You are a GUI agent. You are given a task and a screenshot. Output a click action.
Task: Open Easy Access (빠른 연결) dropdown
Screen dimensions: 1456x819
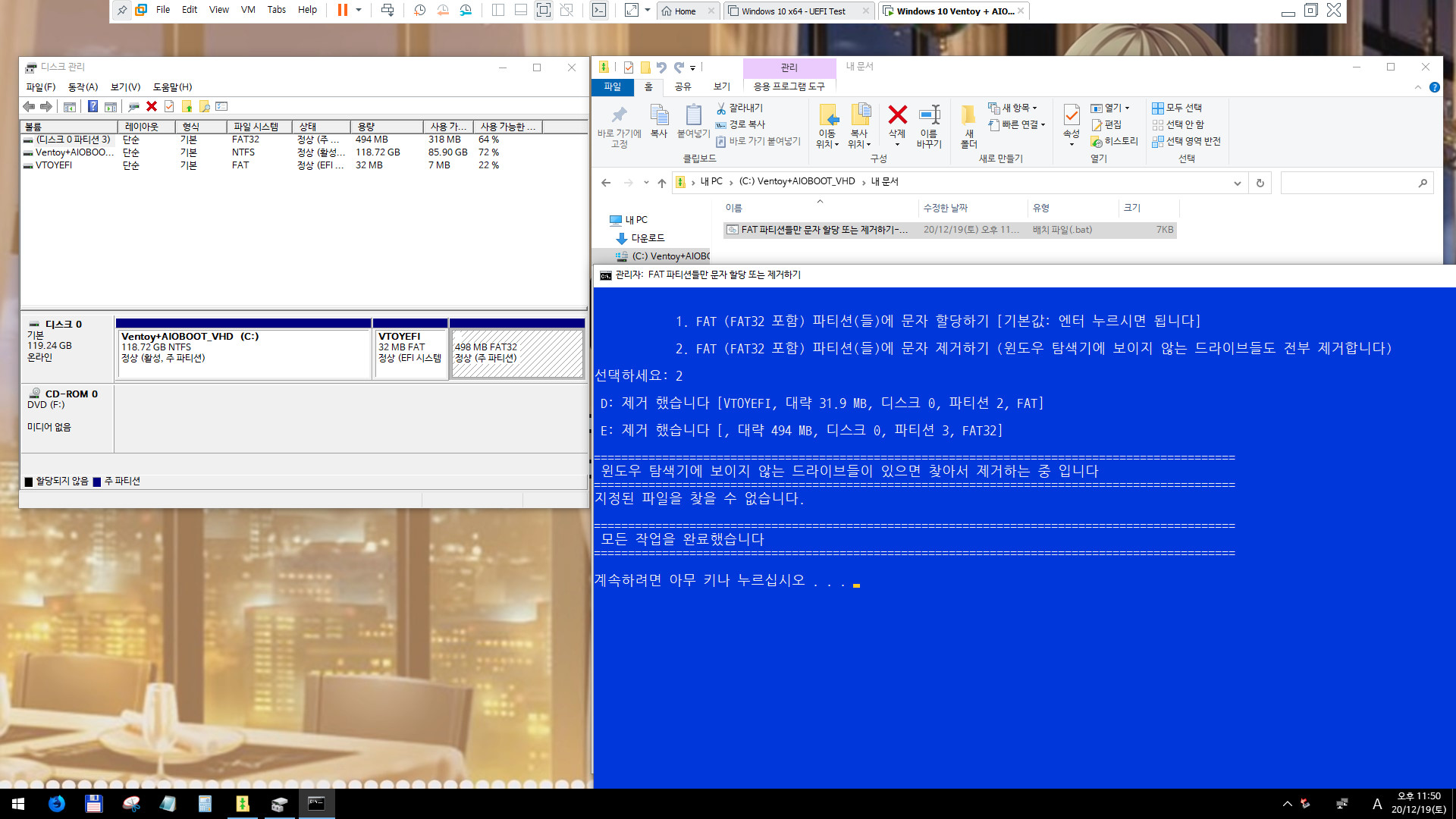click(1017, 124)
